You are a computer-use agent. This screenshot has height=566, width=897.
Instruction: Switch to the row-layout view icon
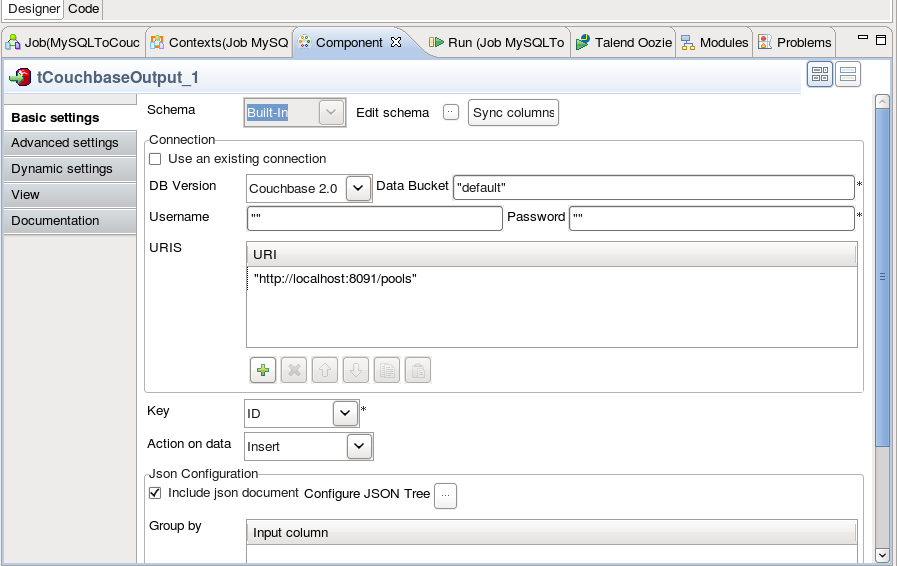pos(848,74)
